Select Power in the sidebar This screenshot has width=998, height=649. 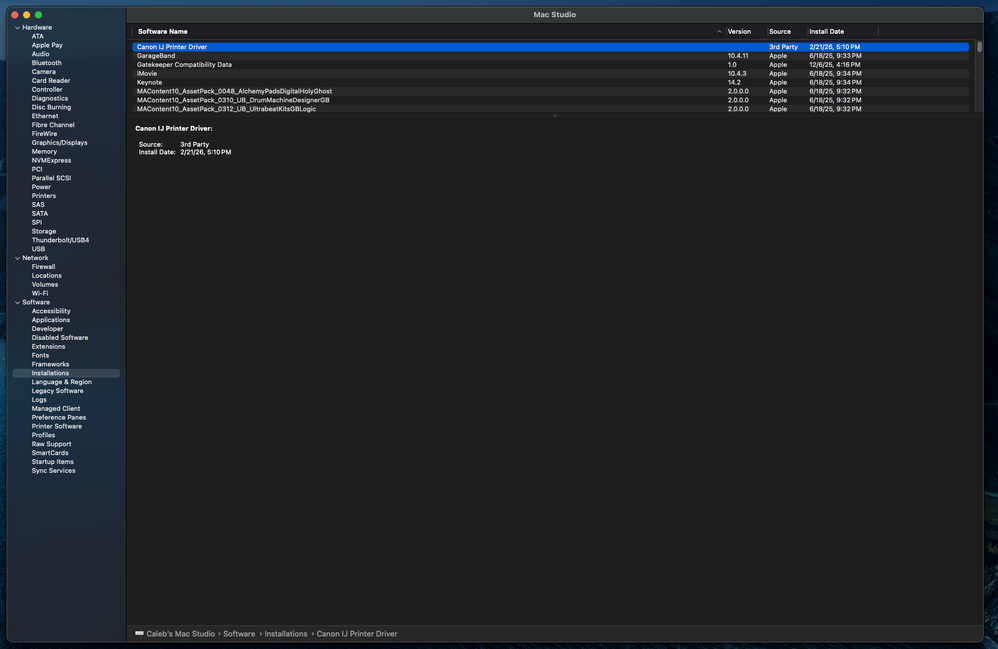(41, 187)
